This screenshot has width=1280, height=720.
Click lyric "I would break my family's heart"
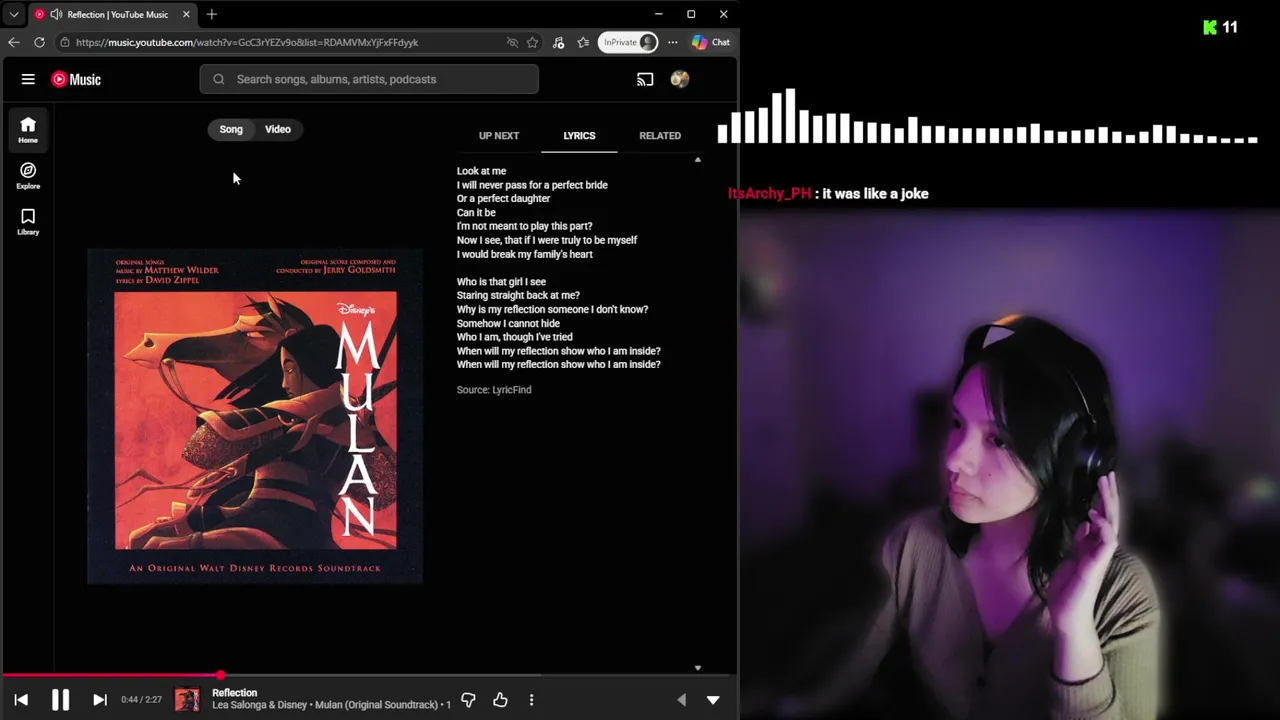pos(524,254)
